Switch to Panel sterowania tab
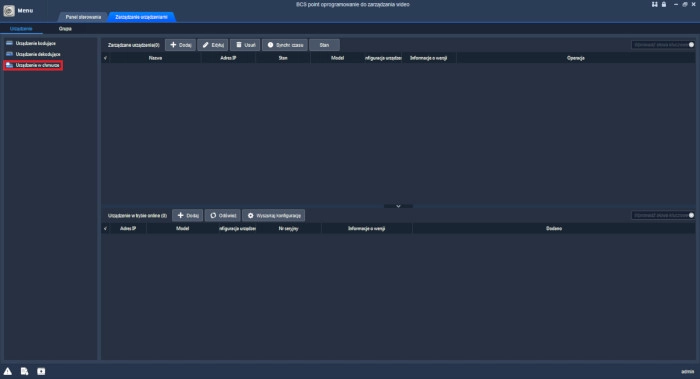The width and height of the screenshot is (700, 379). click(83, 17)
